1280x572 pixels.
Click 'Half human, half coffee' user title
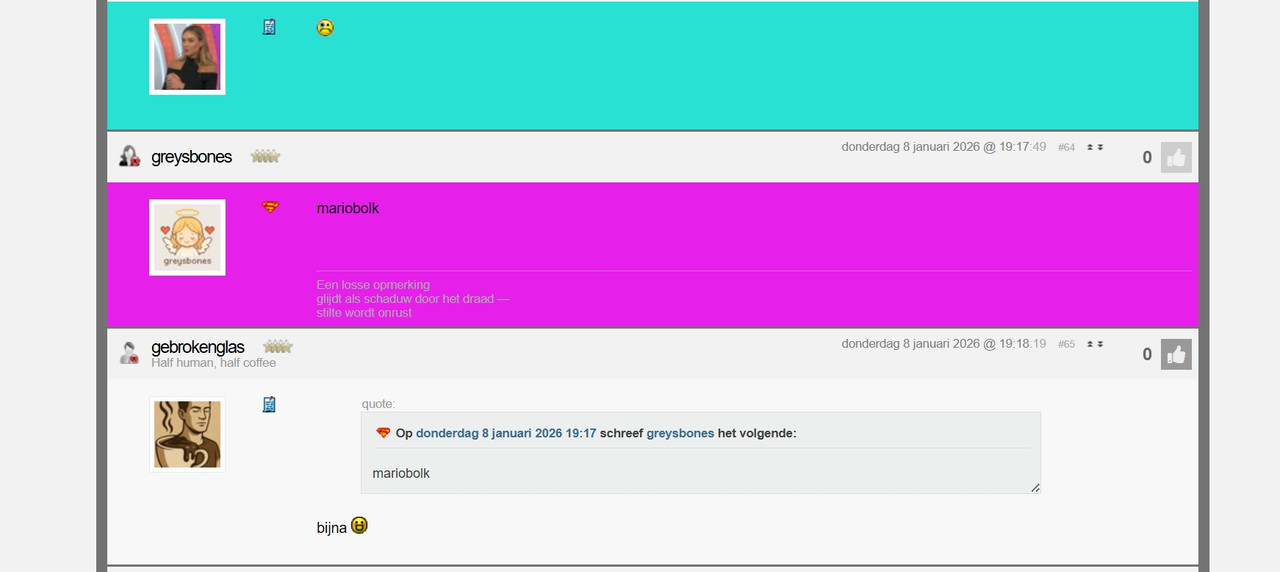click(x=213, y=363)
